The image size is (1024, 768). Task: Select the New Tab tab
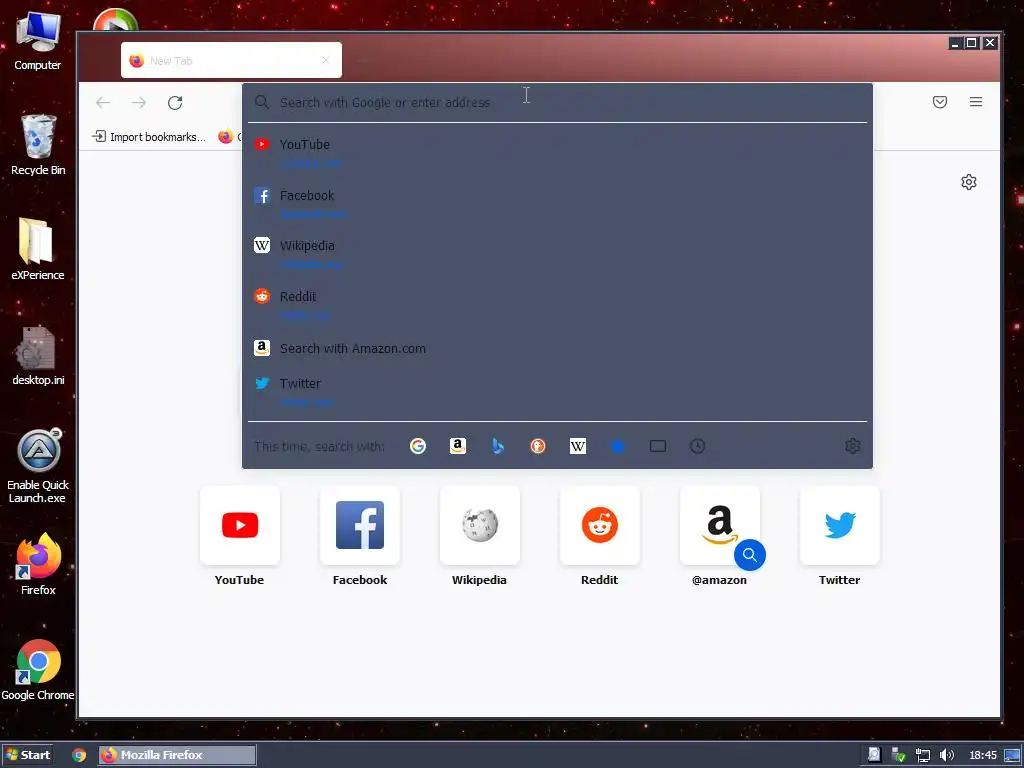(x=231, y=60)
